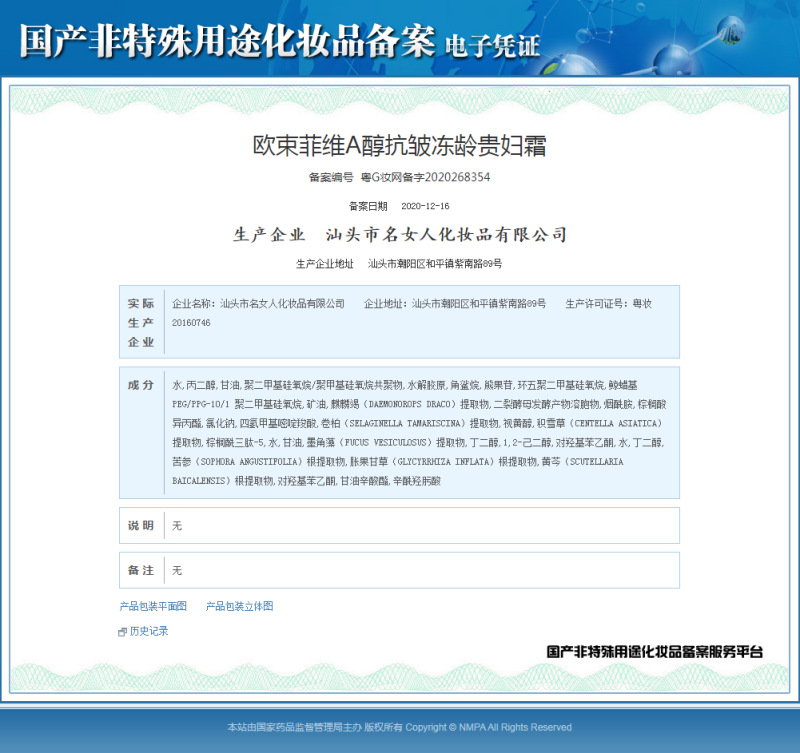This screenshot has height=753, width=800.
Task: Click the ingredient line starting with 水, 丙二醇
Action: coord(405,385)
